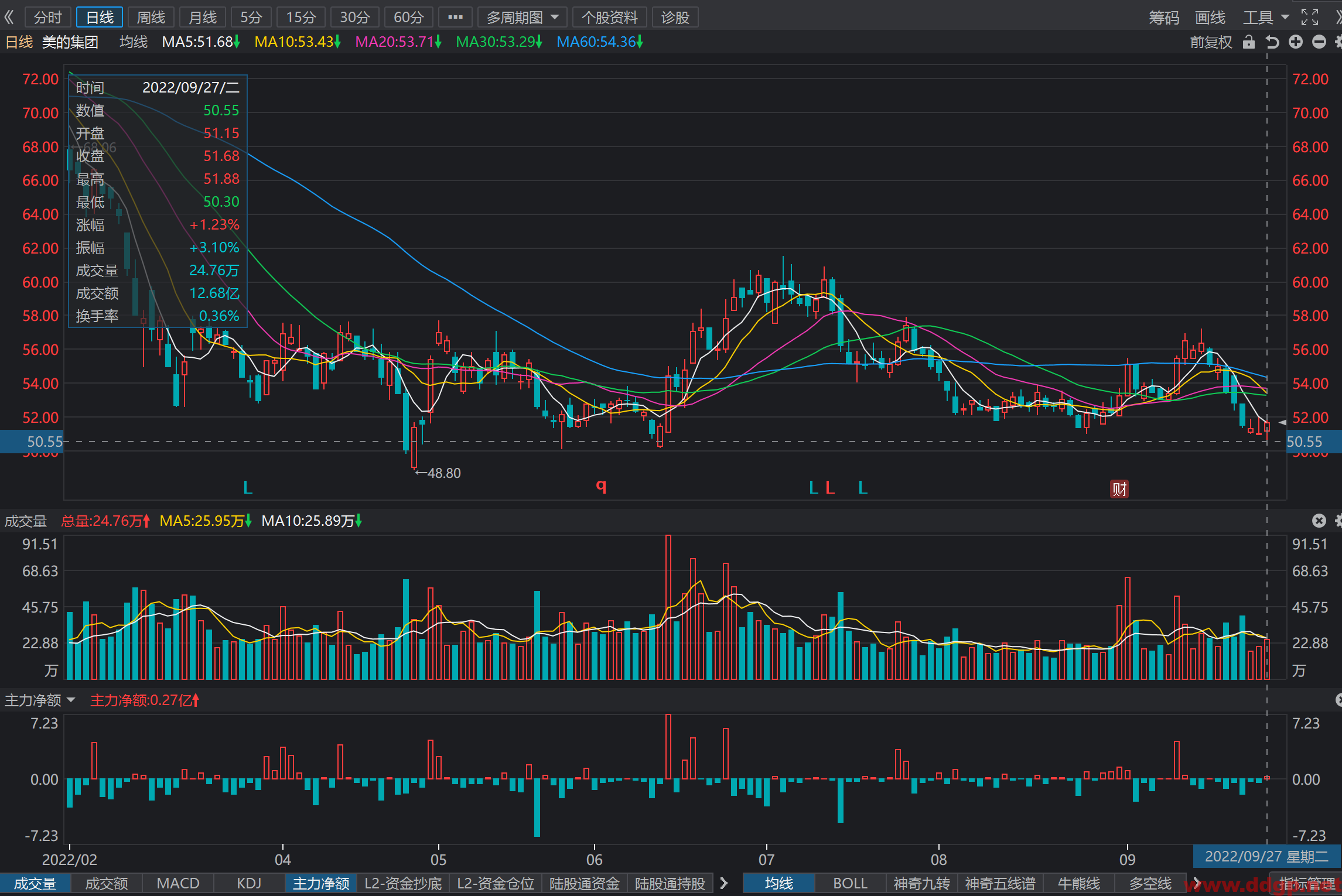Click the 美的集团 stock name
The image size is (1342, 896).
coord(70,42)
